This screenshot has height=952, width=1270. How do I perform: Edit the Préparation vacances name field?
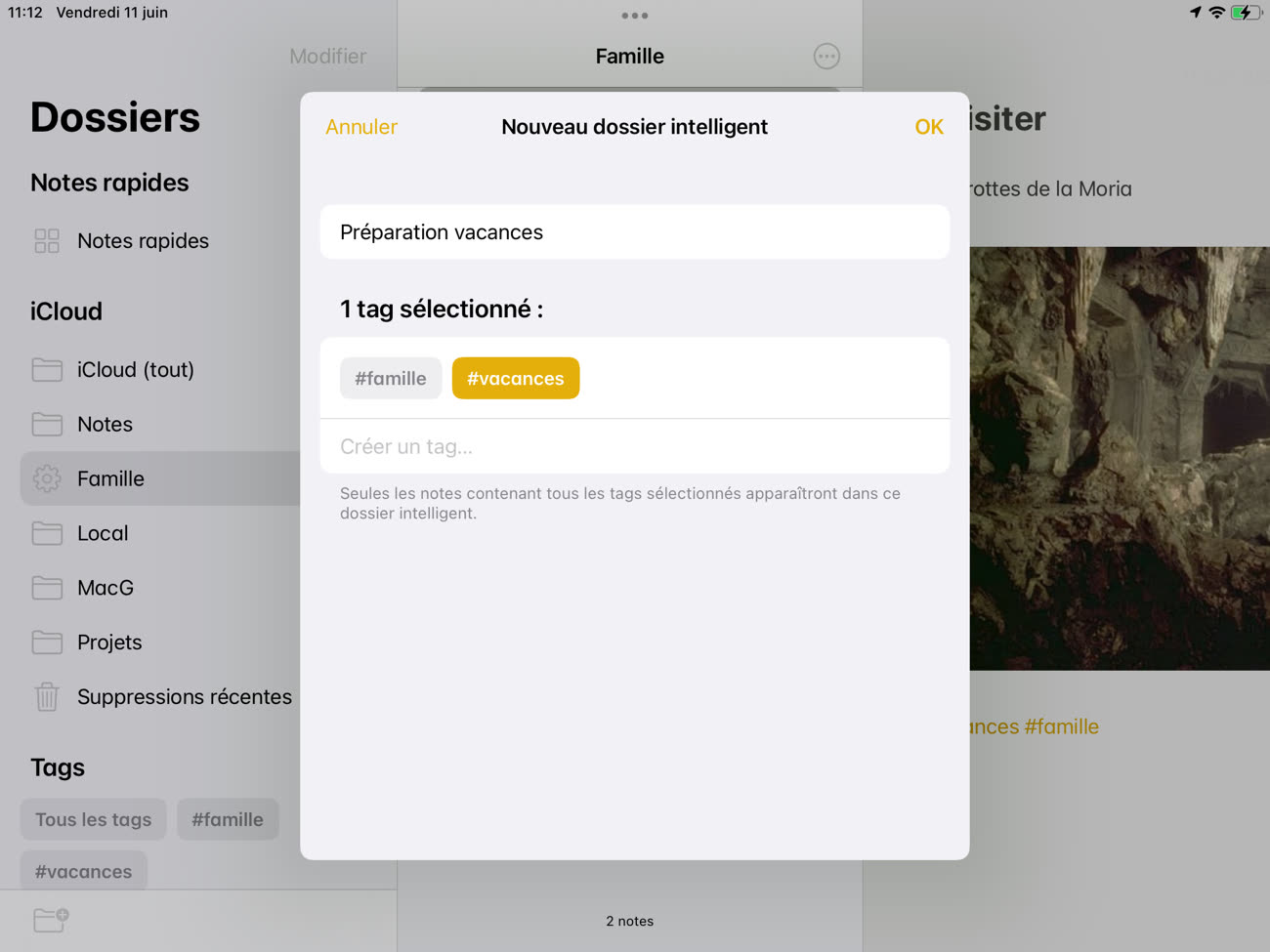pyautogui.click(x=635, y=232)
